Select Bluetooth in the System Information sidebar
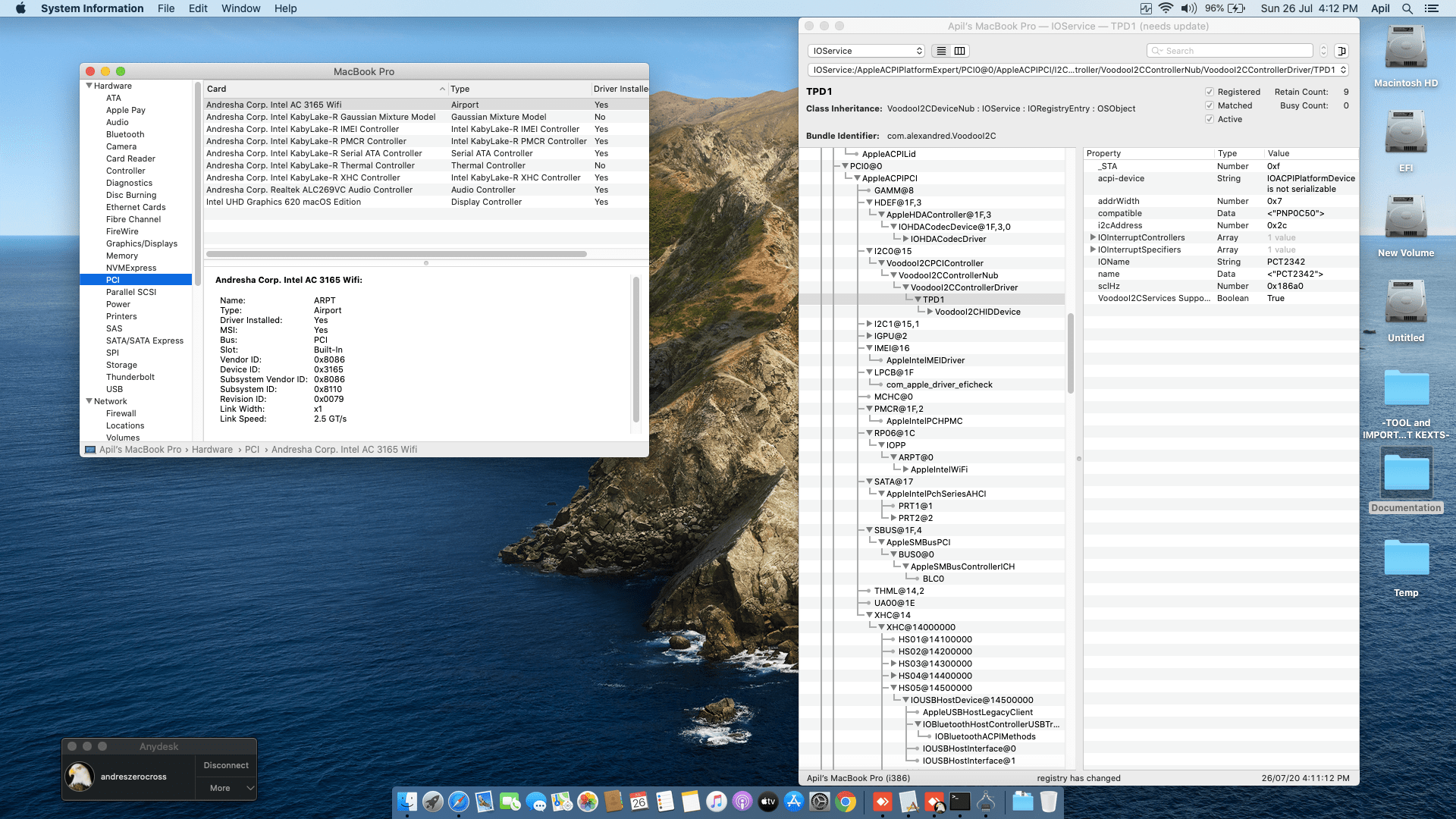This screenshot has height=819, width=1456. coord(125,134)
